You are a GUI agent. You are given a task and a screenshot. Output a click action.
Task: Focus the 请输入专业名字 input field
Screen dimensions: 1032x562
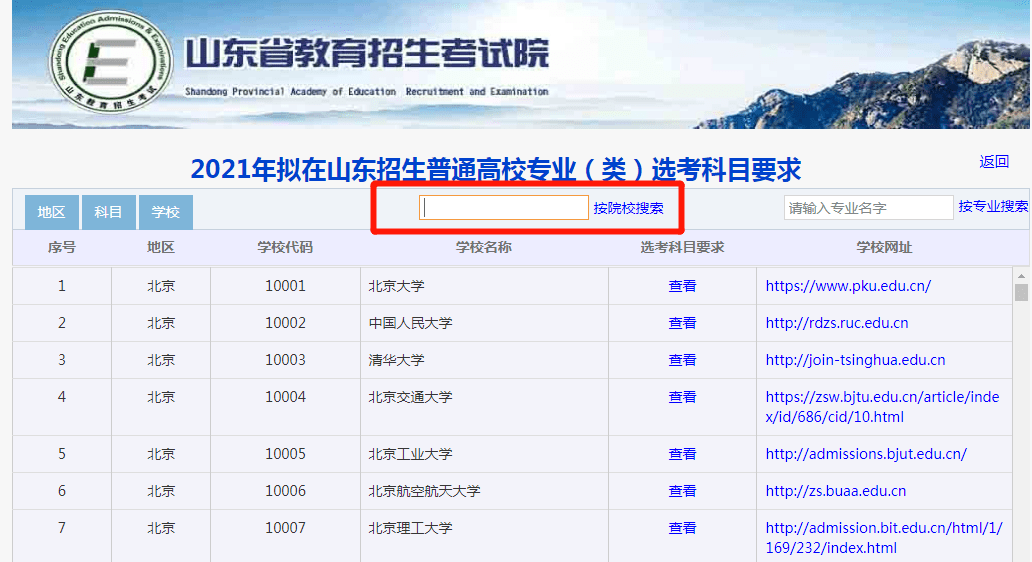(867, 208)
